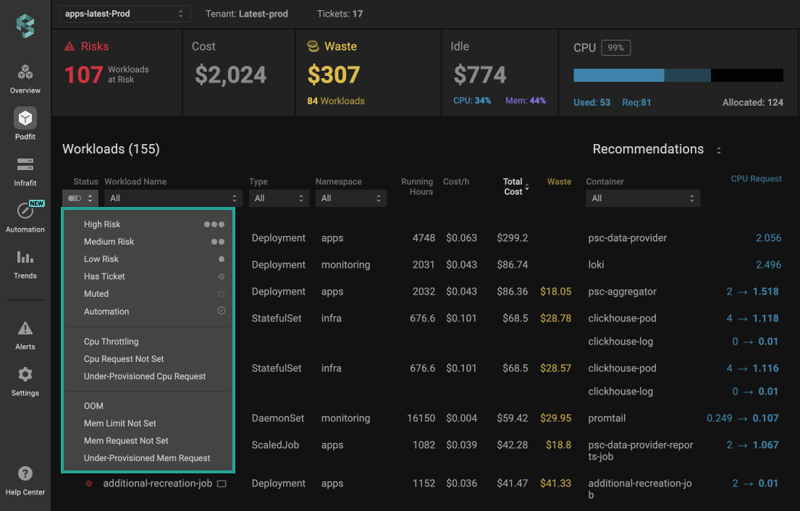Screen dimensions: 800x511
Task: Open the Automation page
Action: (25, 217)
